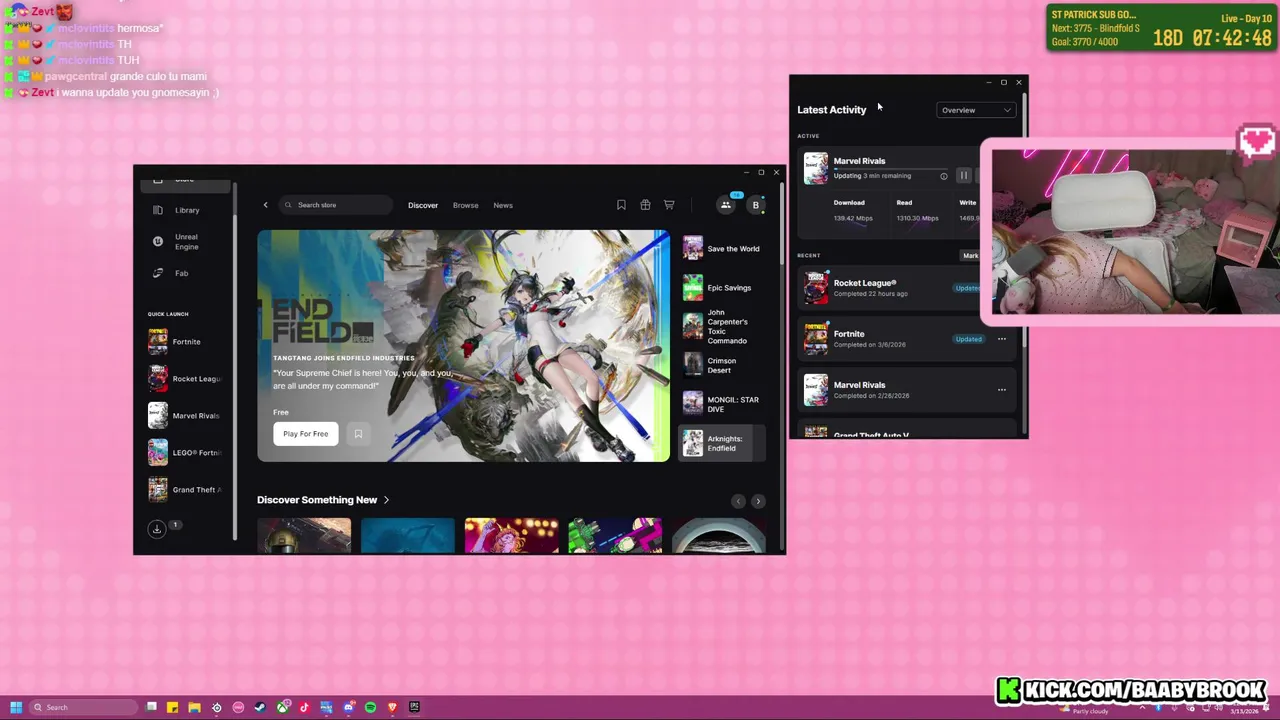
Task: Open Unreal Engine from the sidebar
Action: (x=186, y=242)
